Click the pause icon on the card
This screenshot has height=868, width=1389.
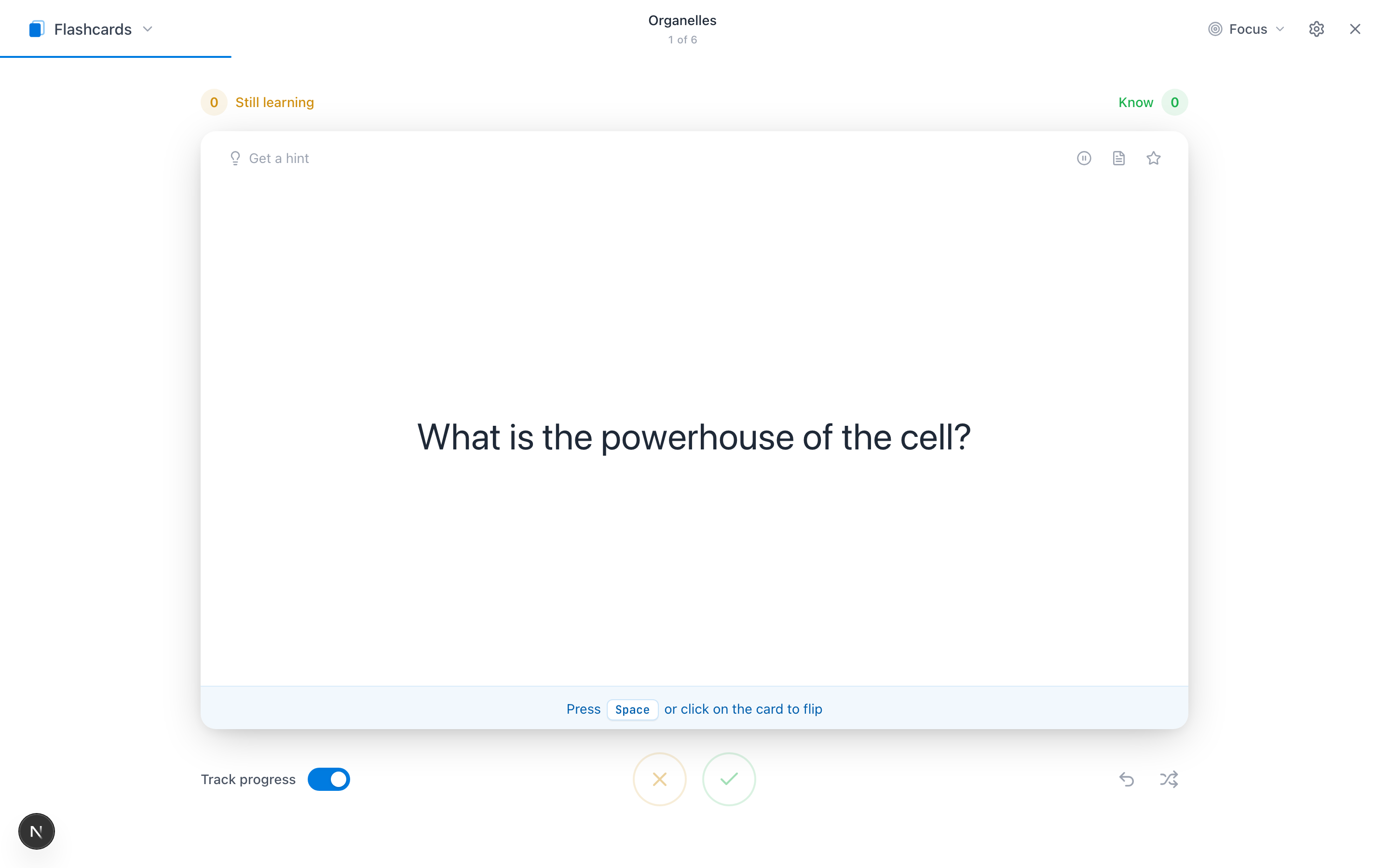tap(1084, 158)
